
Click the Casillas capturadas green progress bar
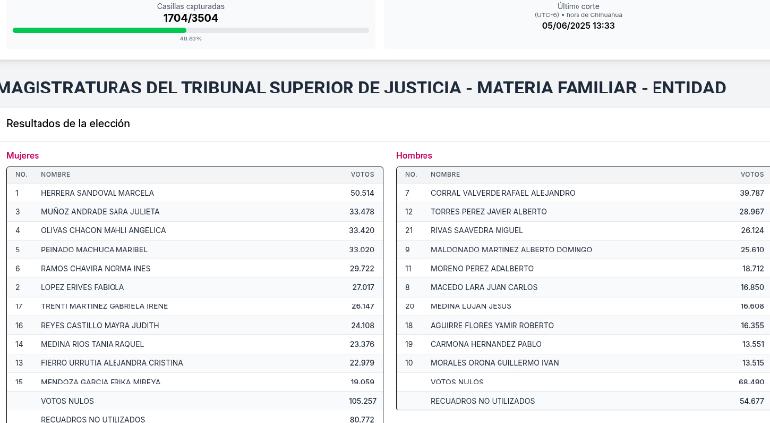click(191, 30)
